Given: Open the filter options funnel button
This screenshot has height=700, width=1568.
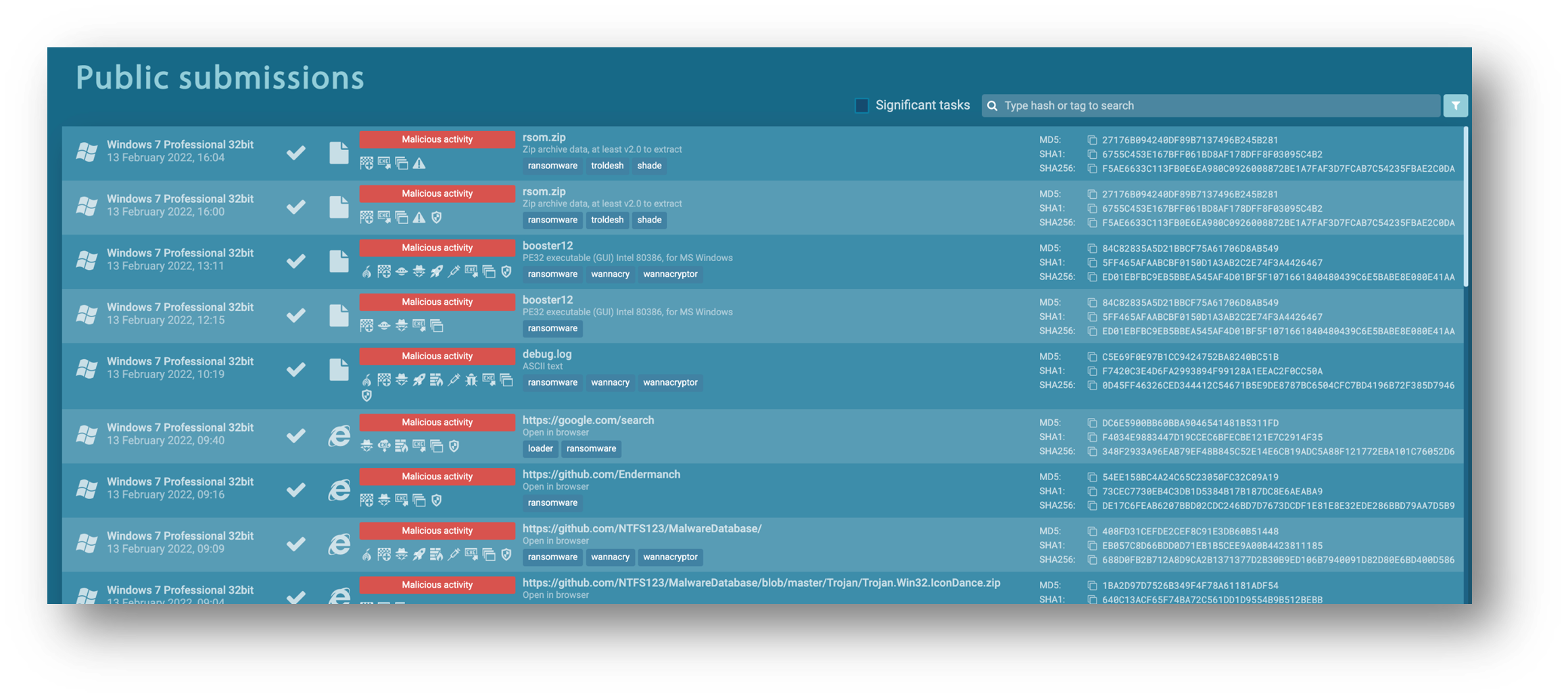Looking at the screenshot, I should [1455, 106].
